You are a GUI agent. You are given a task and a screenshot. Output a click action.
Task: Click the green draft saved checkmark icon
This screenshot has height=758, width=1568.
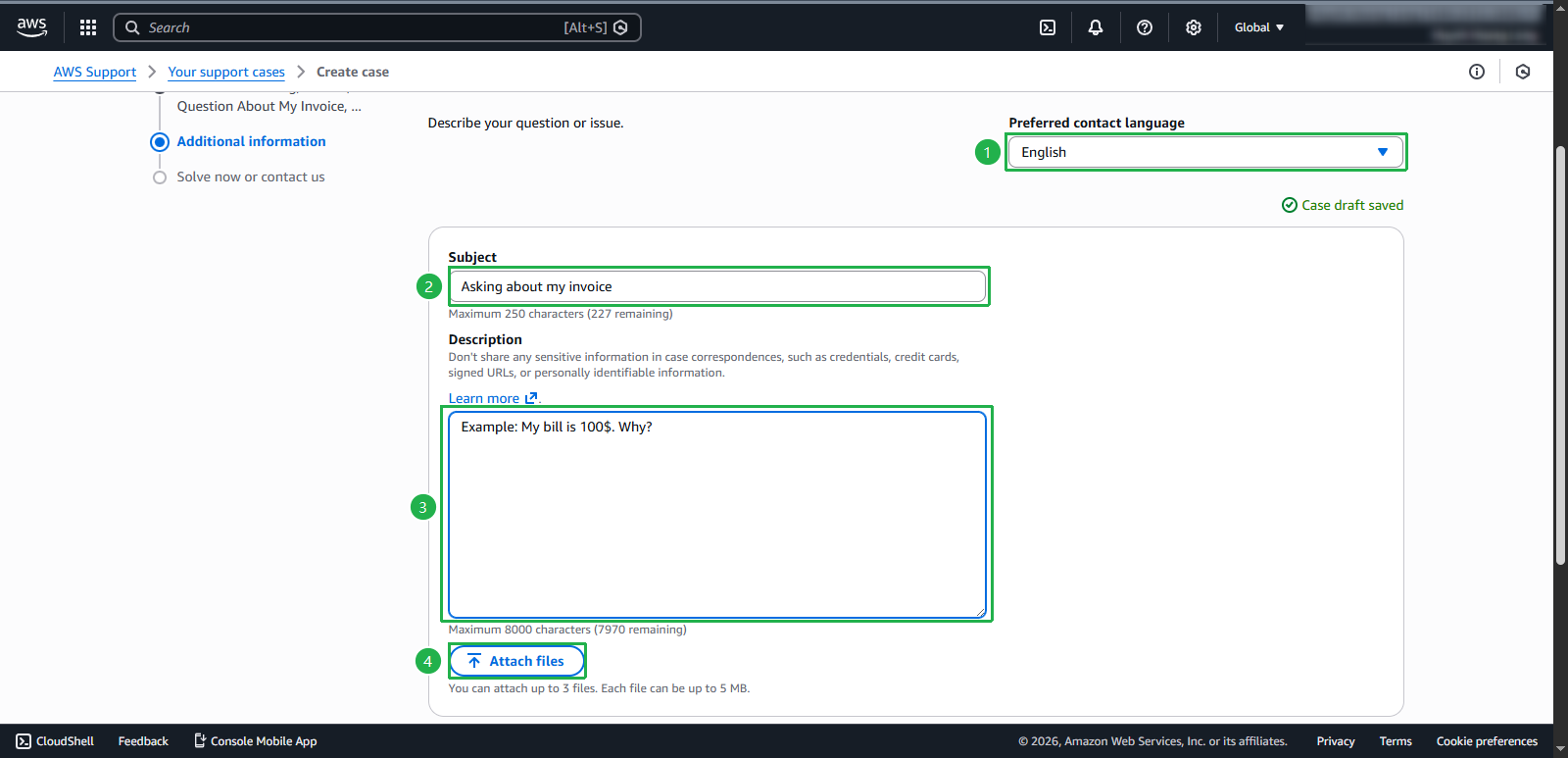click(x=1290, y=205)
